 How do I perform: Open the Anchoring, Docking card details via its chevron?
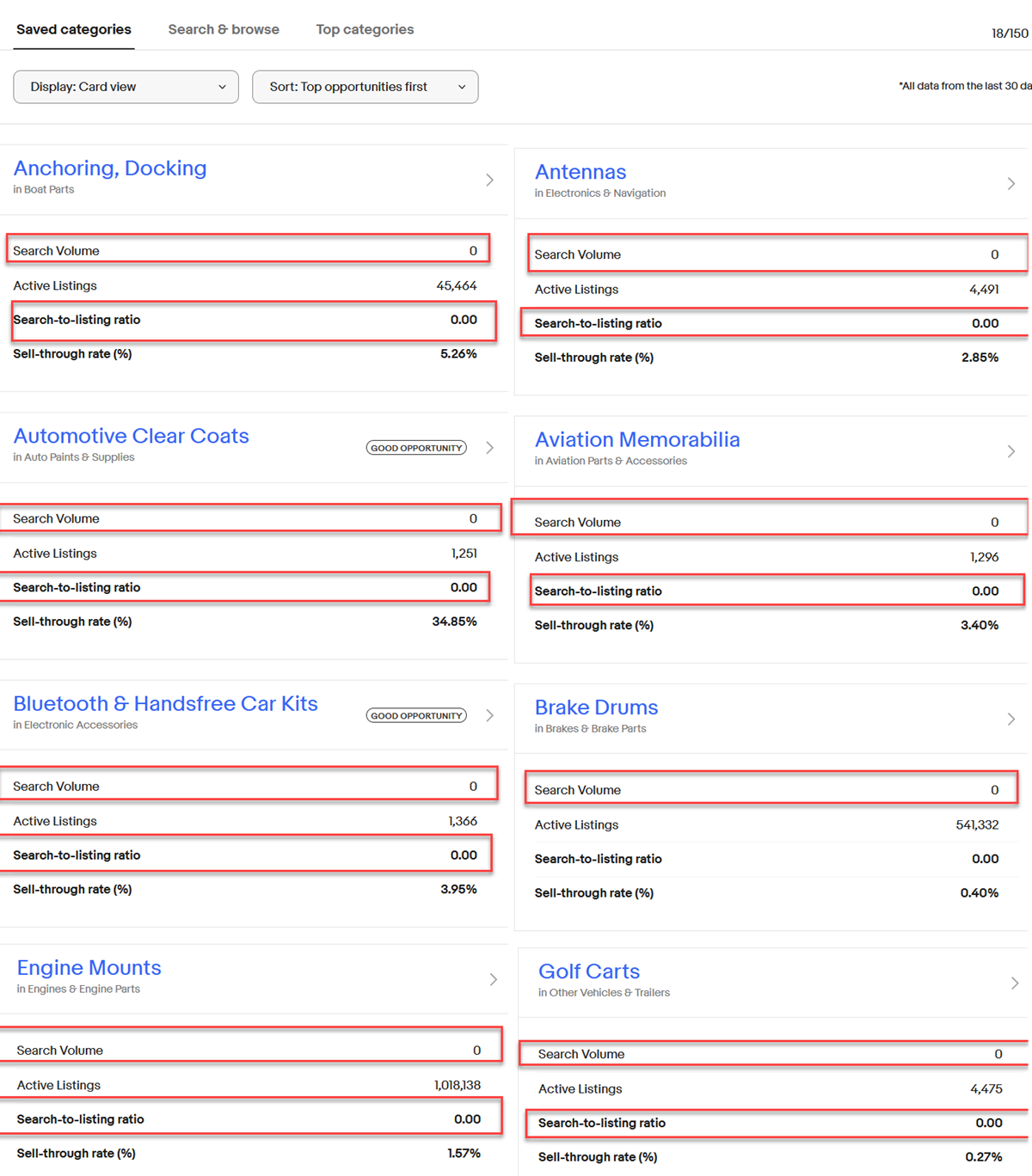(x=489, y=180)
